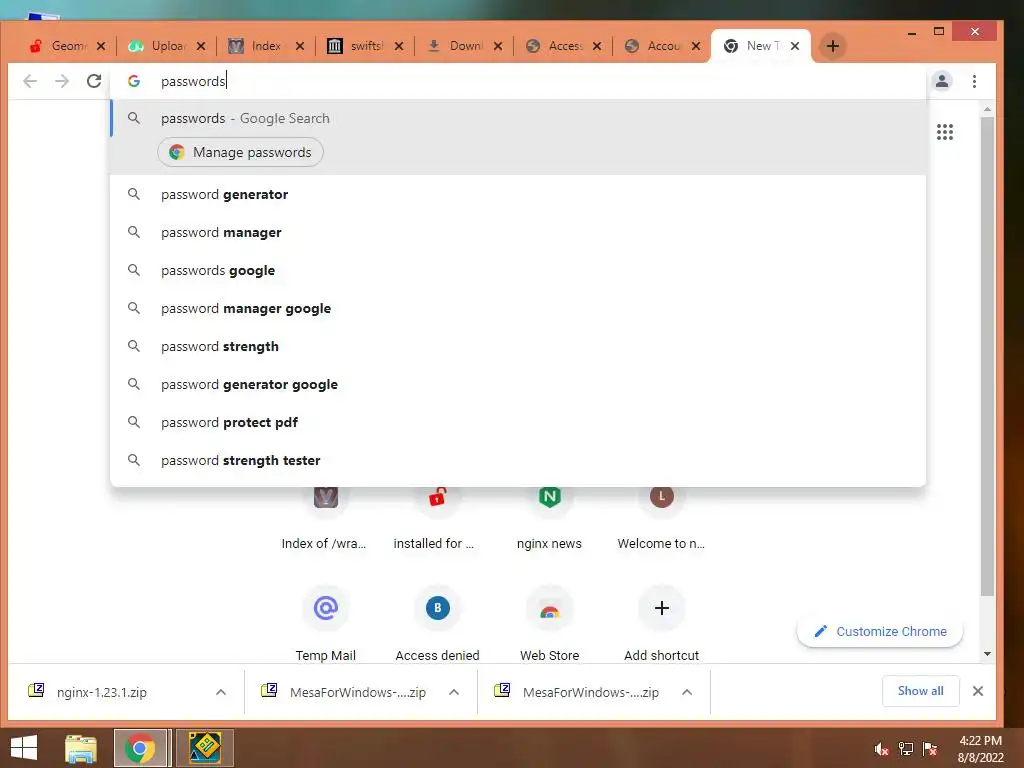Choose 'password protect pdf' suggestion
This screenshot has height=768, width=1024.
[x=517, y=422]
